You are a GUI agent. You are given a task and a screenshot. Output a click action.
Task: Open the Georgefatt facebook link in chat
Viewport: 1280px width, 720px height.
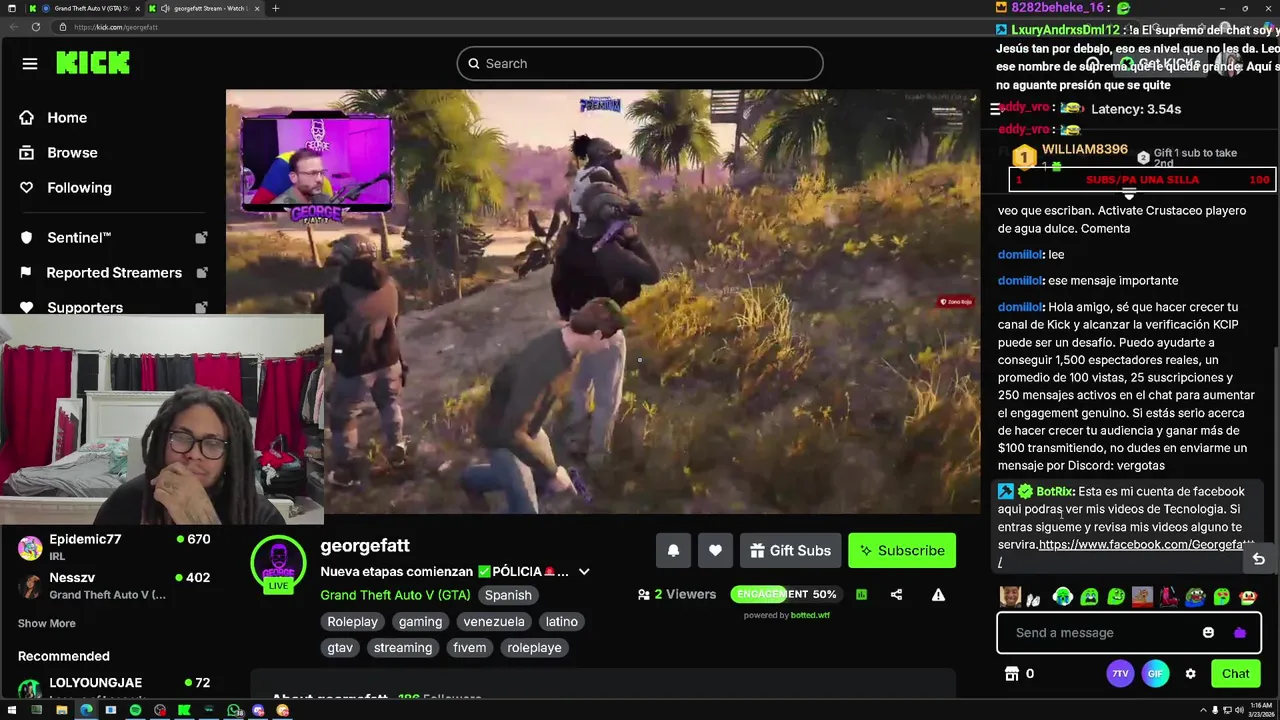tap(1146, 545)
